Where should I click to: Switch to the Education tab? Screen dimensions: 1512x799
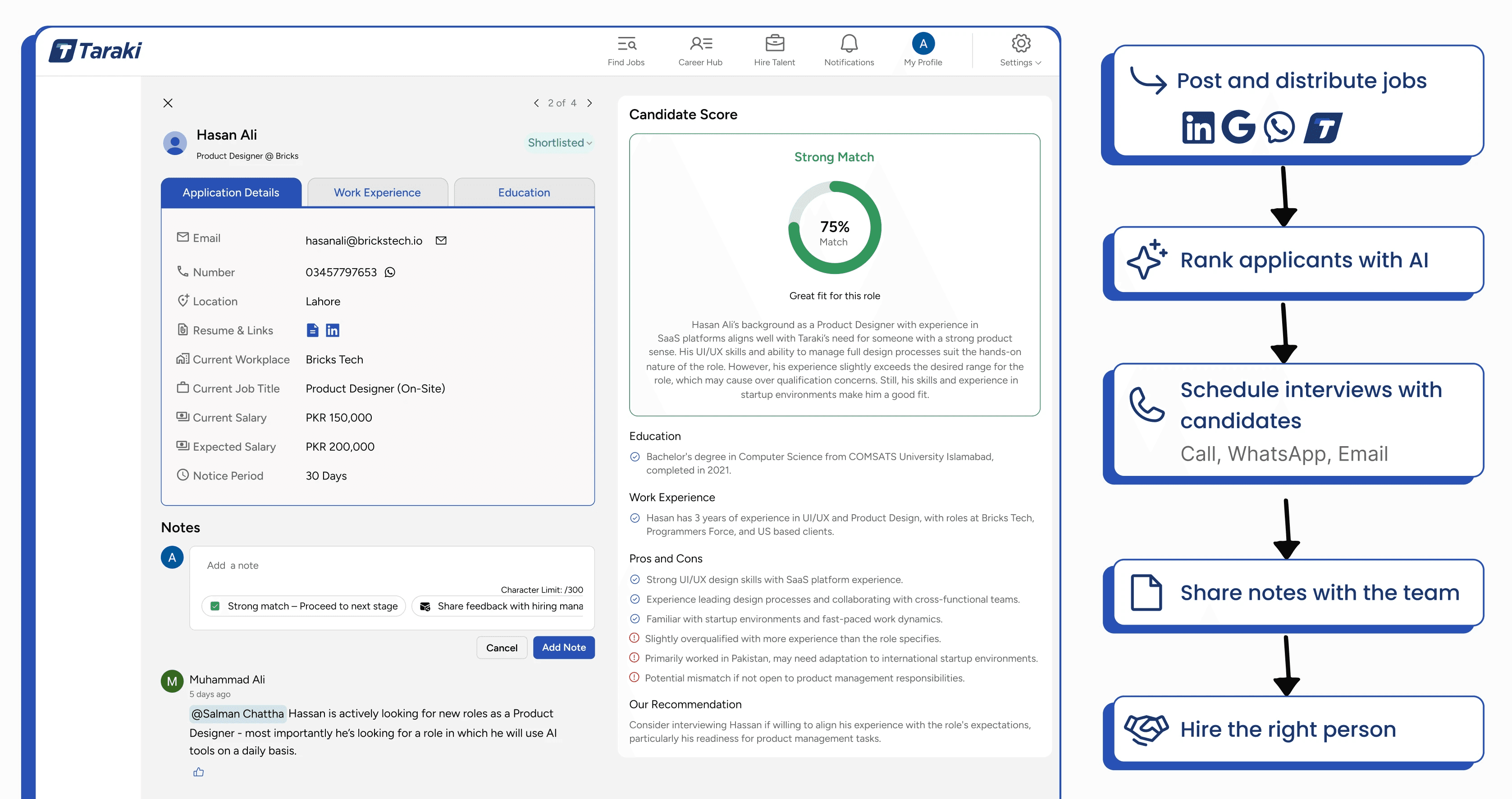[524, 192]
